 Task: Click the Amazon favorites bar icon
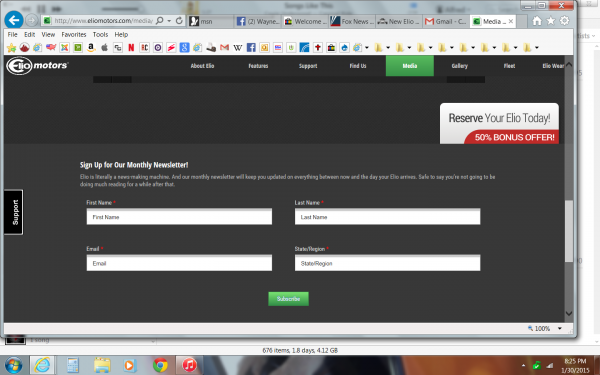91,47
